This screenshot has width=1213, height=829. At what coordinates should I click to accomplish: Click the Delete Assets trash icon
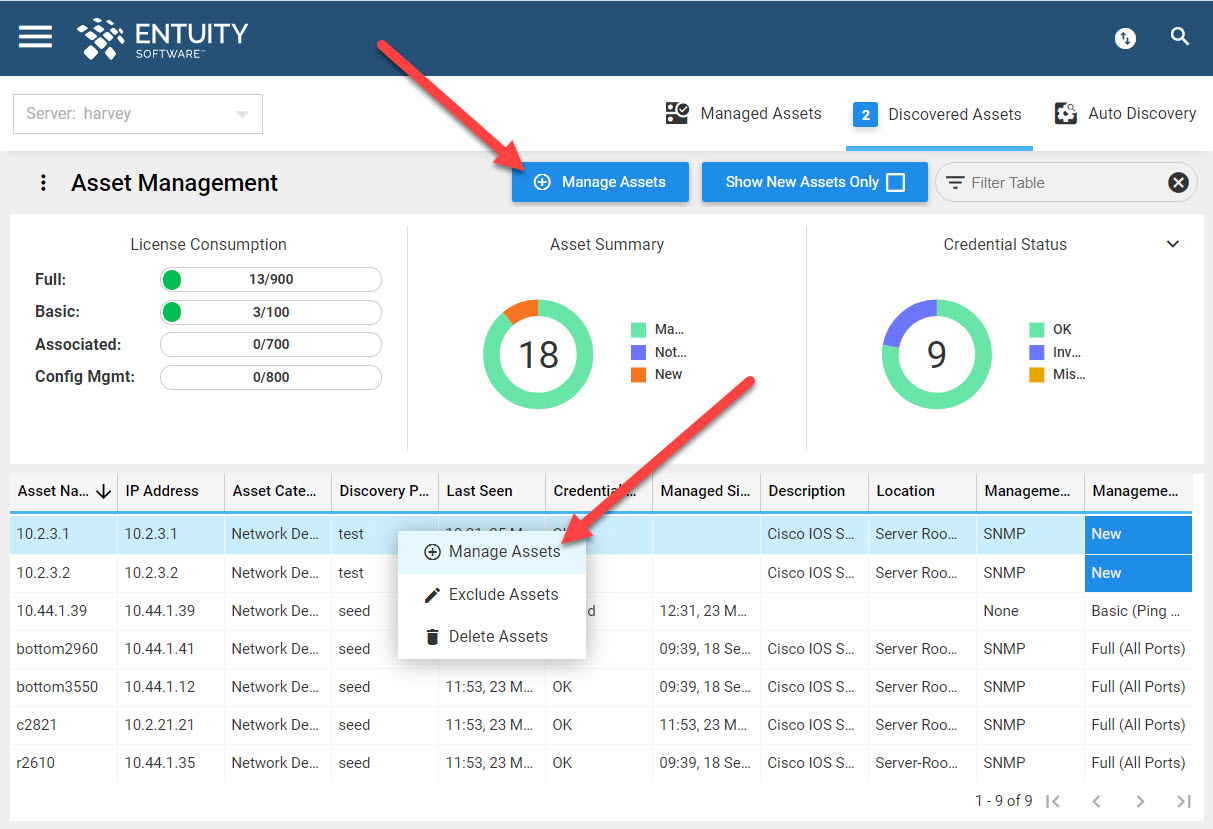[x=435, y=636]
